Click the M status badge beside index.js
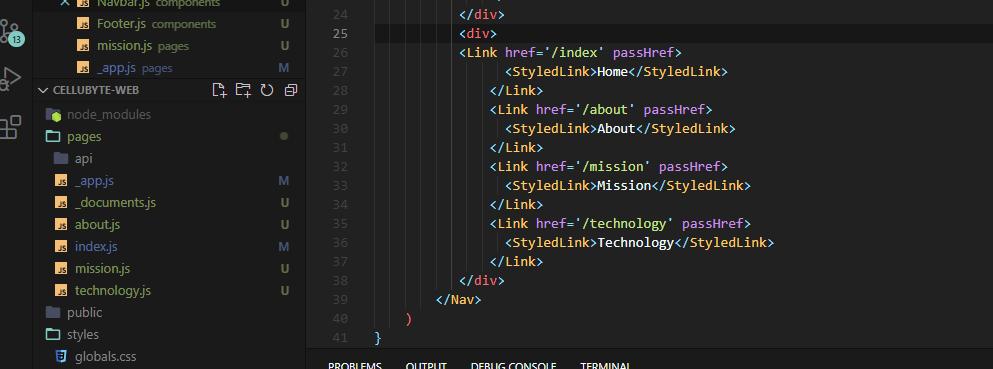 pyautogui.click(x=284, y=246)
